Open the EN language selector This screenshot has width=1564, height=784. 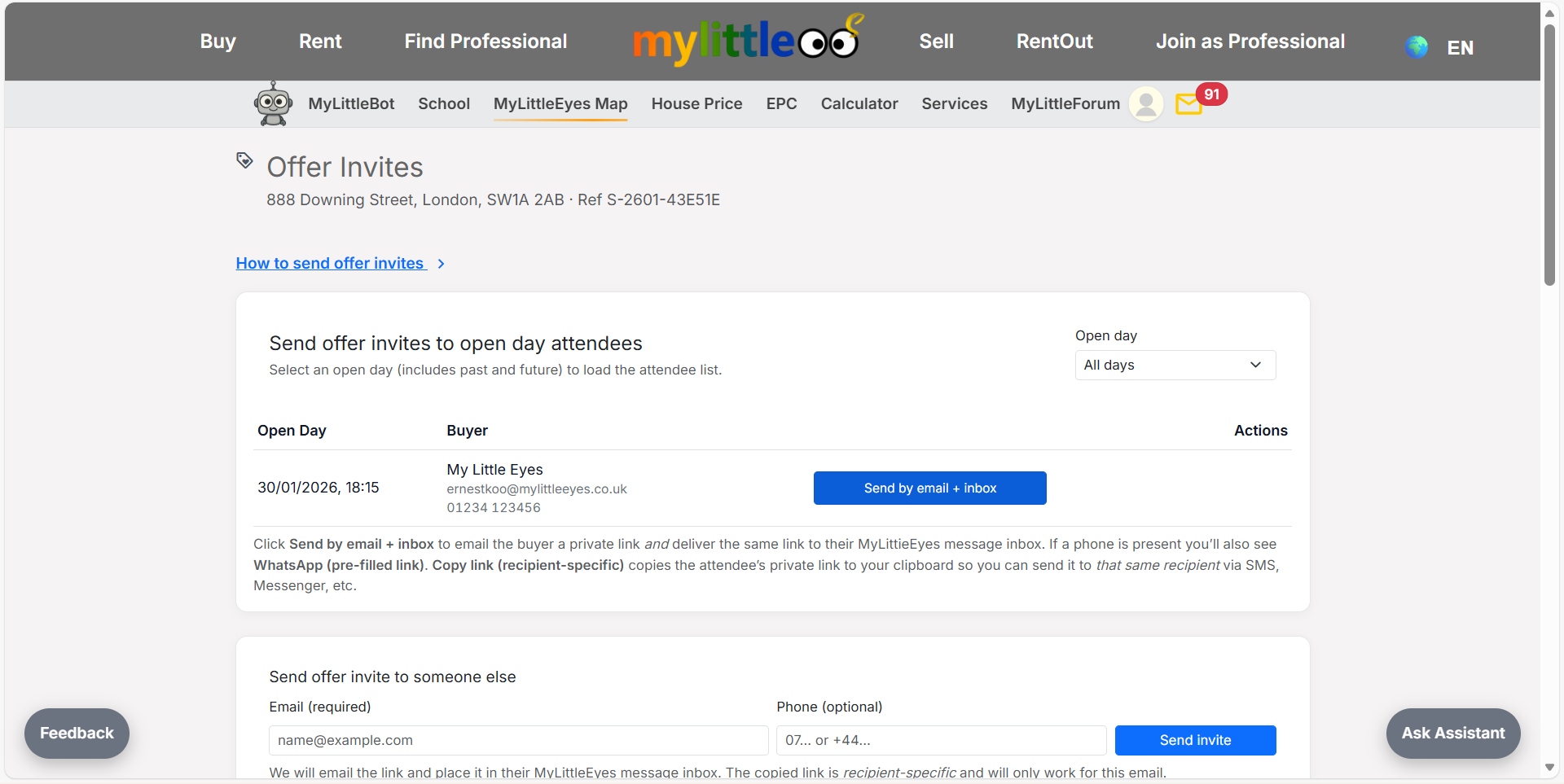pos(1460,48)
